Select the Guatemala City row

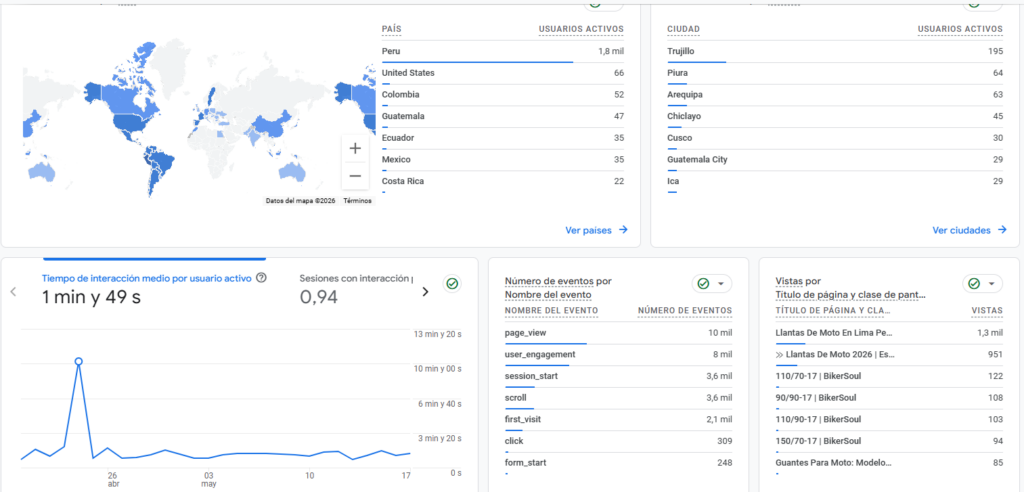pos(835,159)
